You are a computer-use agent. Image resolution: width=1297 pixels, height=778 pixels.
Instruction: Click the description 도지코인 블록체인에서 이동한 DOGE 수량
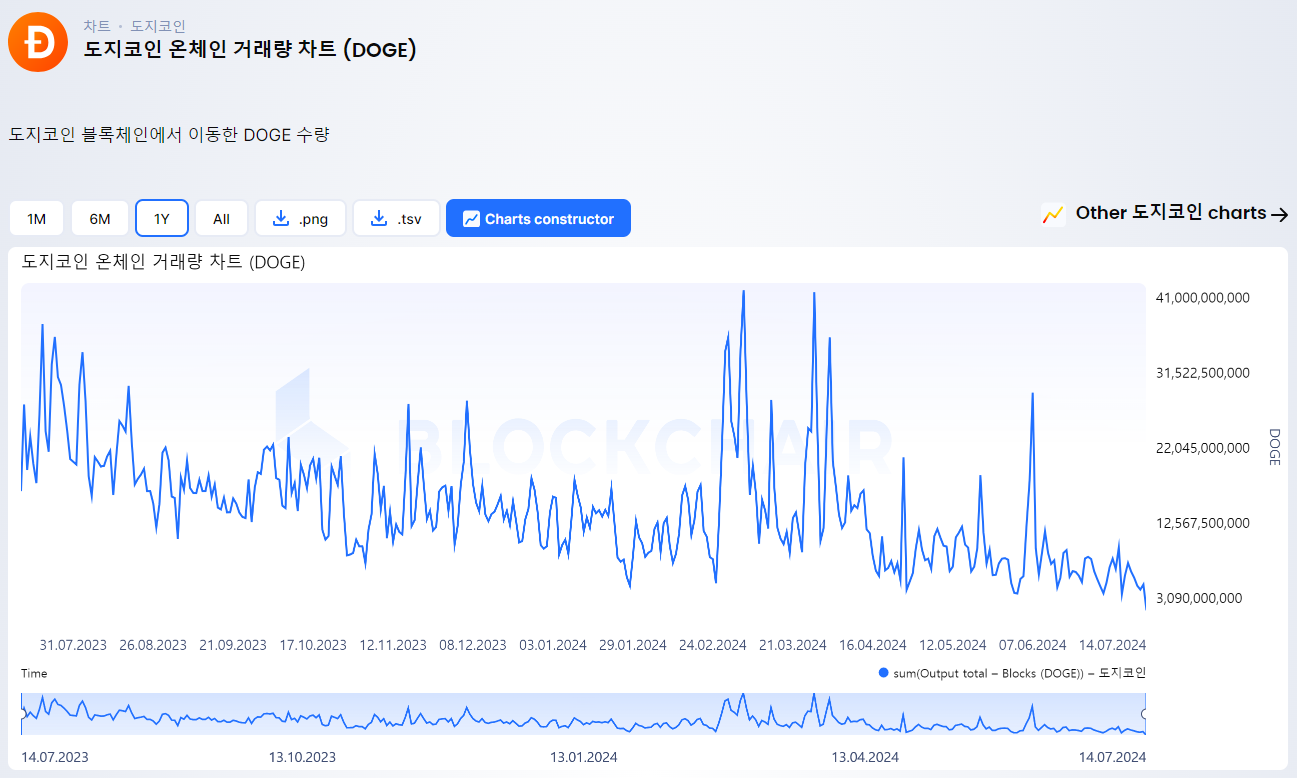(x=169, y=134)
